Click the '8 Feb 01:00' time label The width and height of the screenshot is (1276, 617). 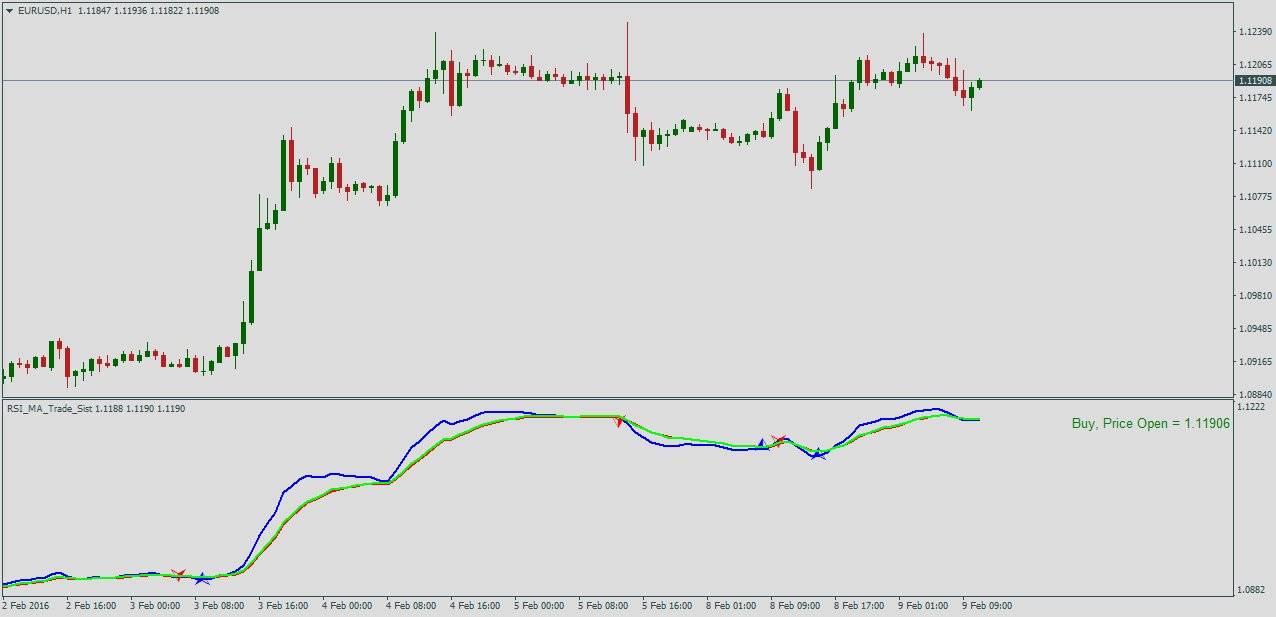tap(731, 605)
